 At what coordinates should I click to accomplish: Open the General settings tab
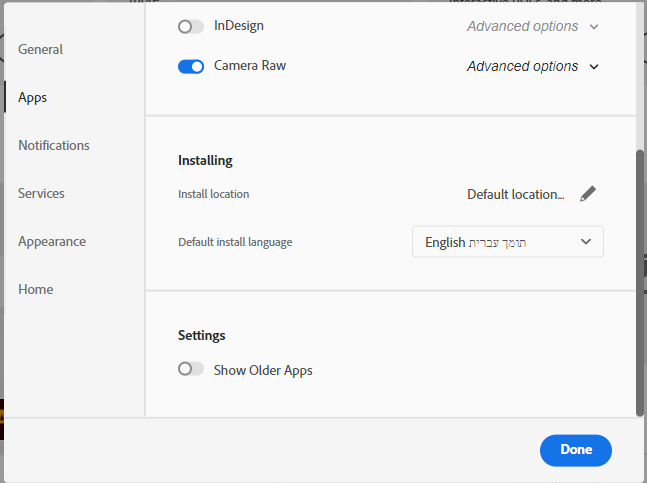tap(40, 49)
